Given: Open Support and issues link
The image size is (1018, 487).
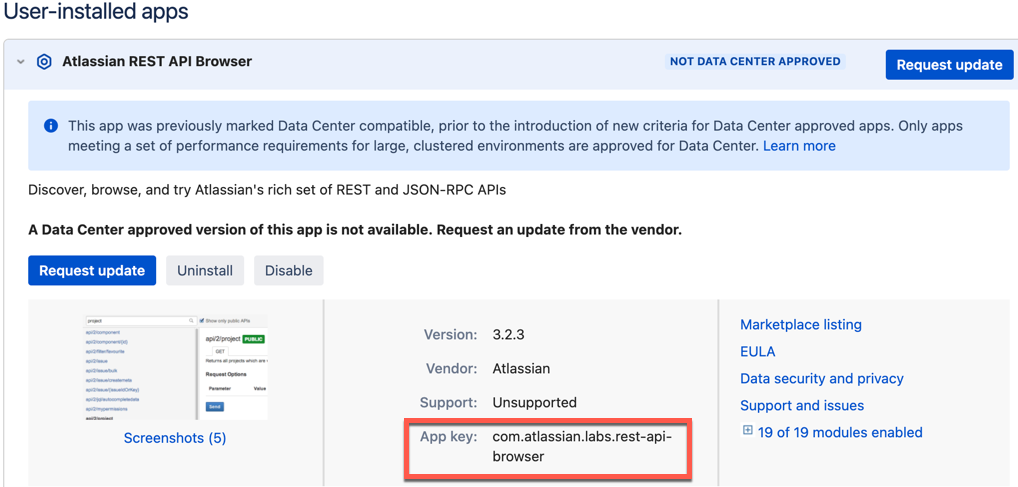Looking at the screenshot, I should tap(802, 406).
